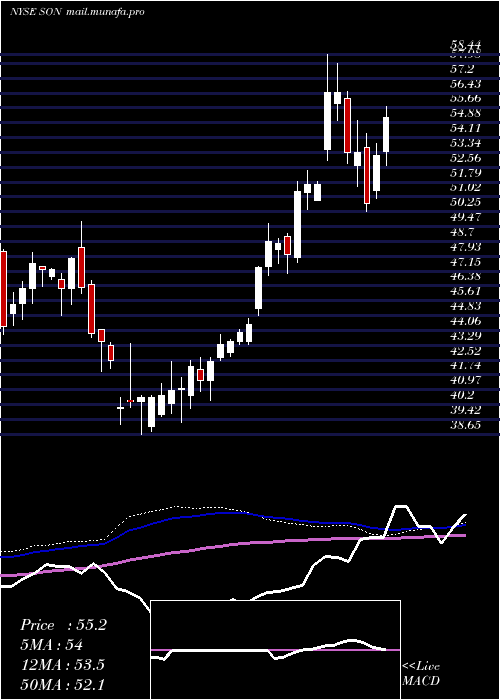Select the 52.56 price axis label
500x700 pixels.
pyautogui.click(x=466, y=158)
